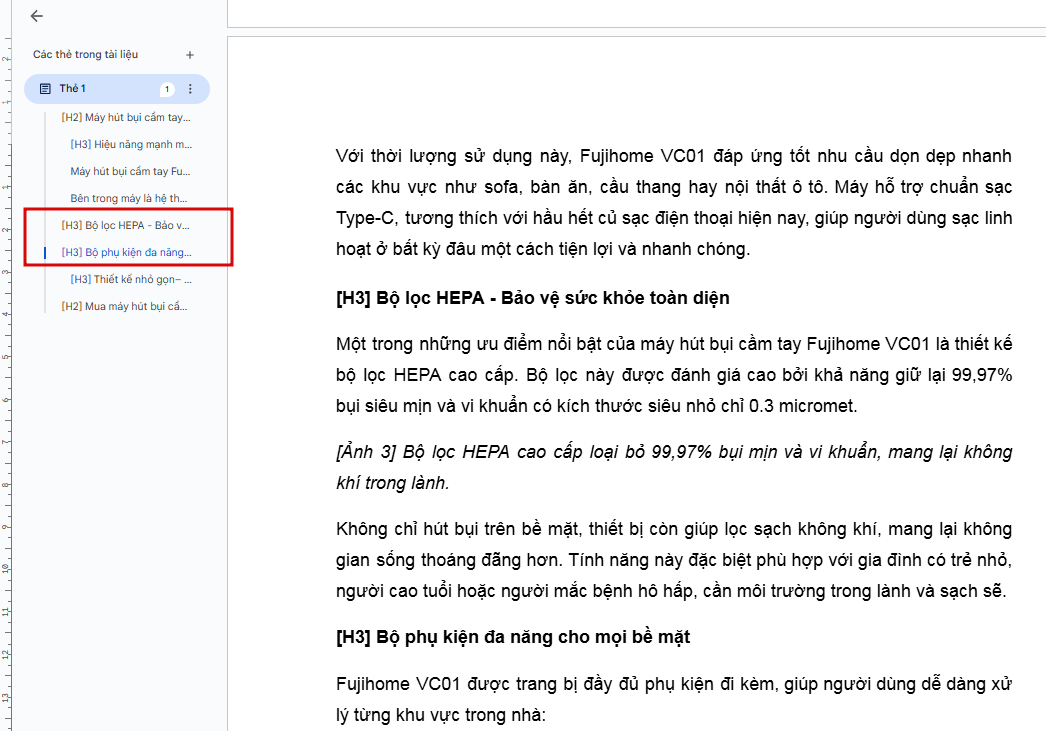Open the three-dot menu for Thẻ 1
This screenshot has height=731, width=1046.
click(190, 89)
